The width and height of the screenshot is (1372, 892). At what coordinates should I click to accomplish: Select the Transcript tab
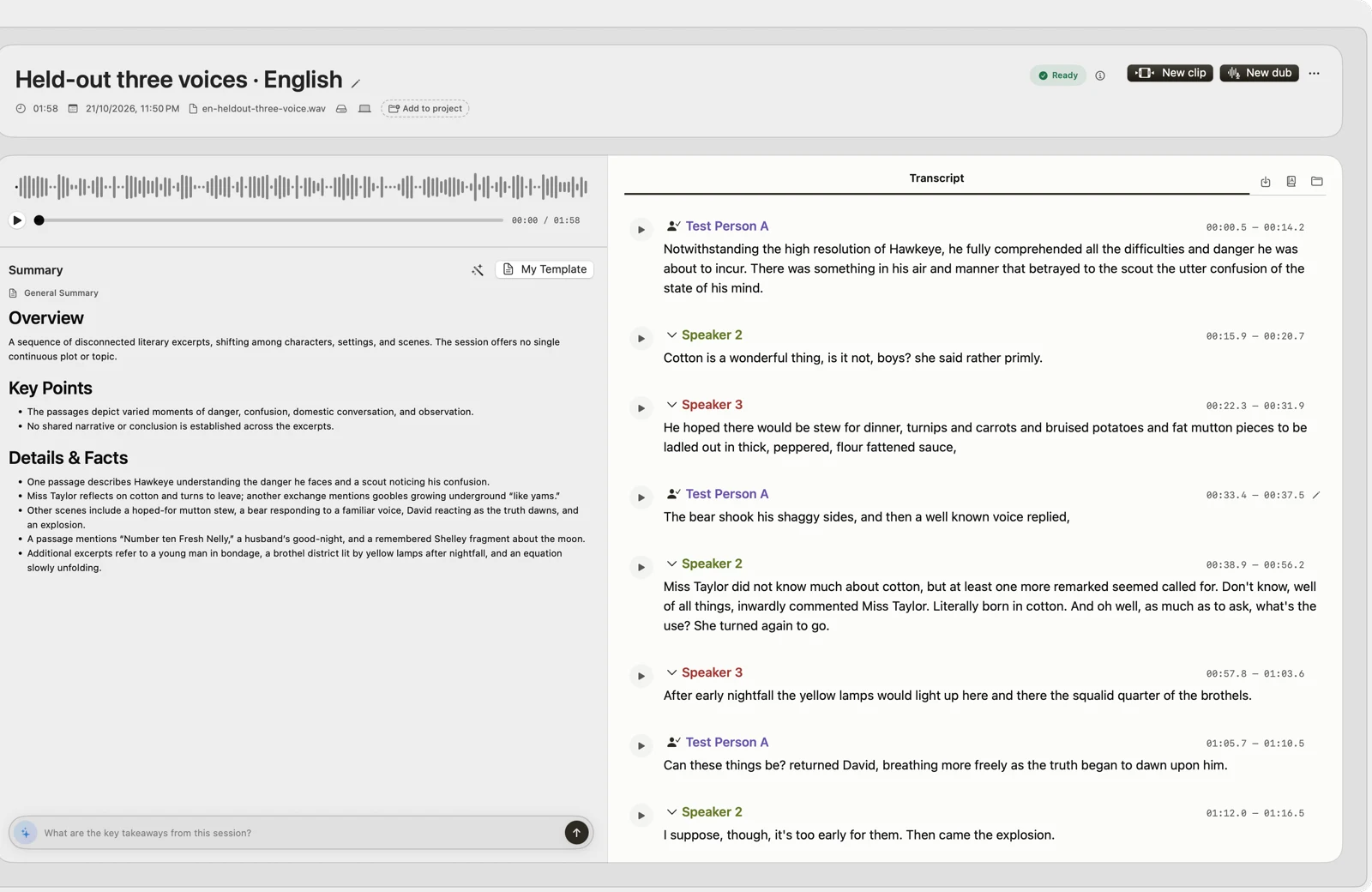tap(936, 178)
